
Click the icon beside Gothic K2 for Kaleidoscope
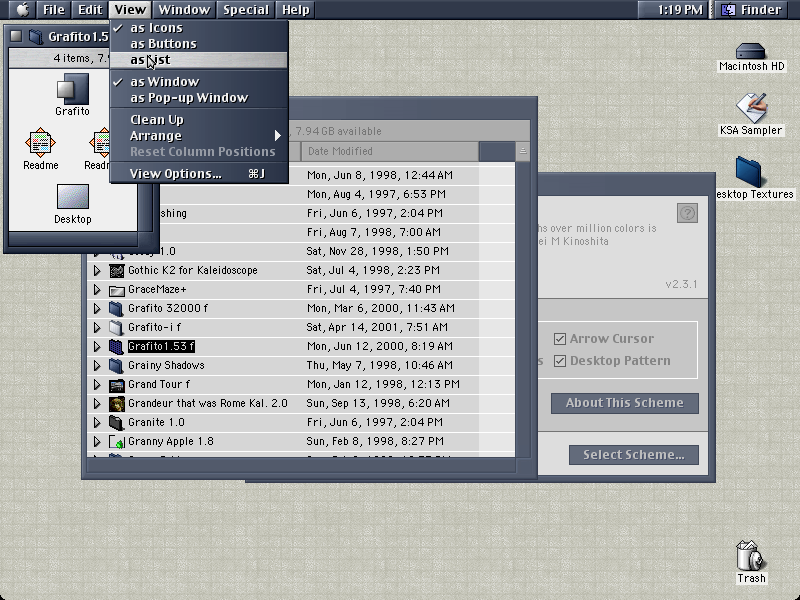(117, 270)
